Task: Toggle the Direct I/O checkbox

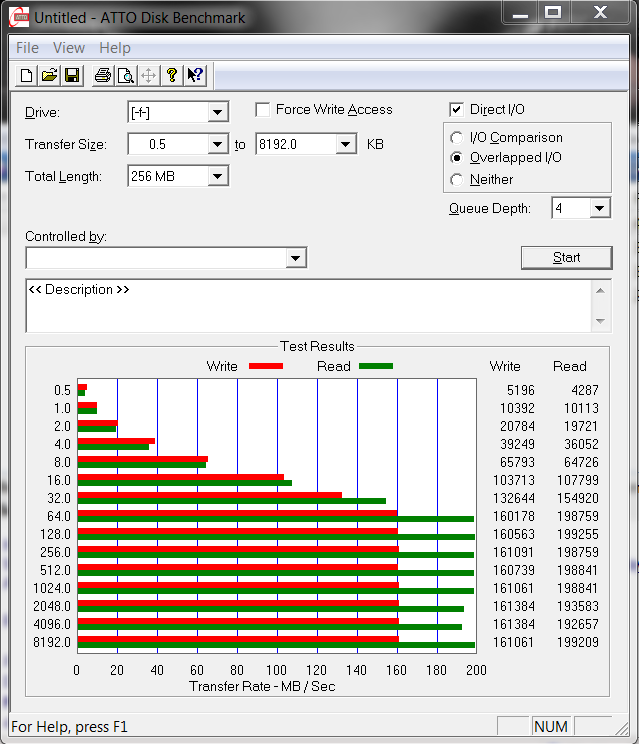Action: (457, 110)
